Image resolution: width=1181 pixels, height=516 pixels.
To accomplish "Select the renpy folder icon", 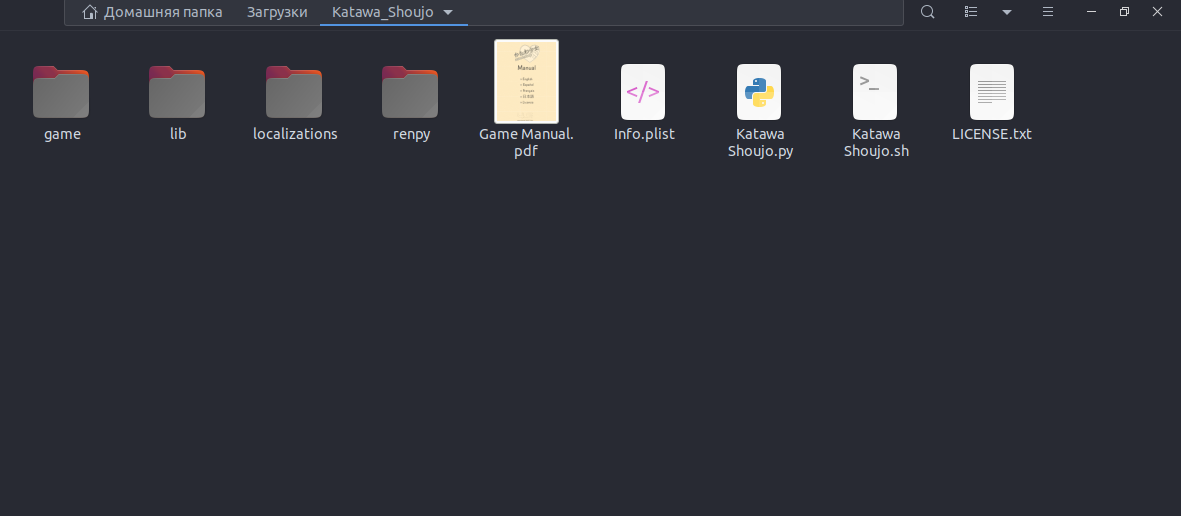I will (410, 92).
